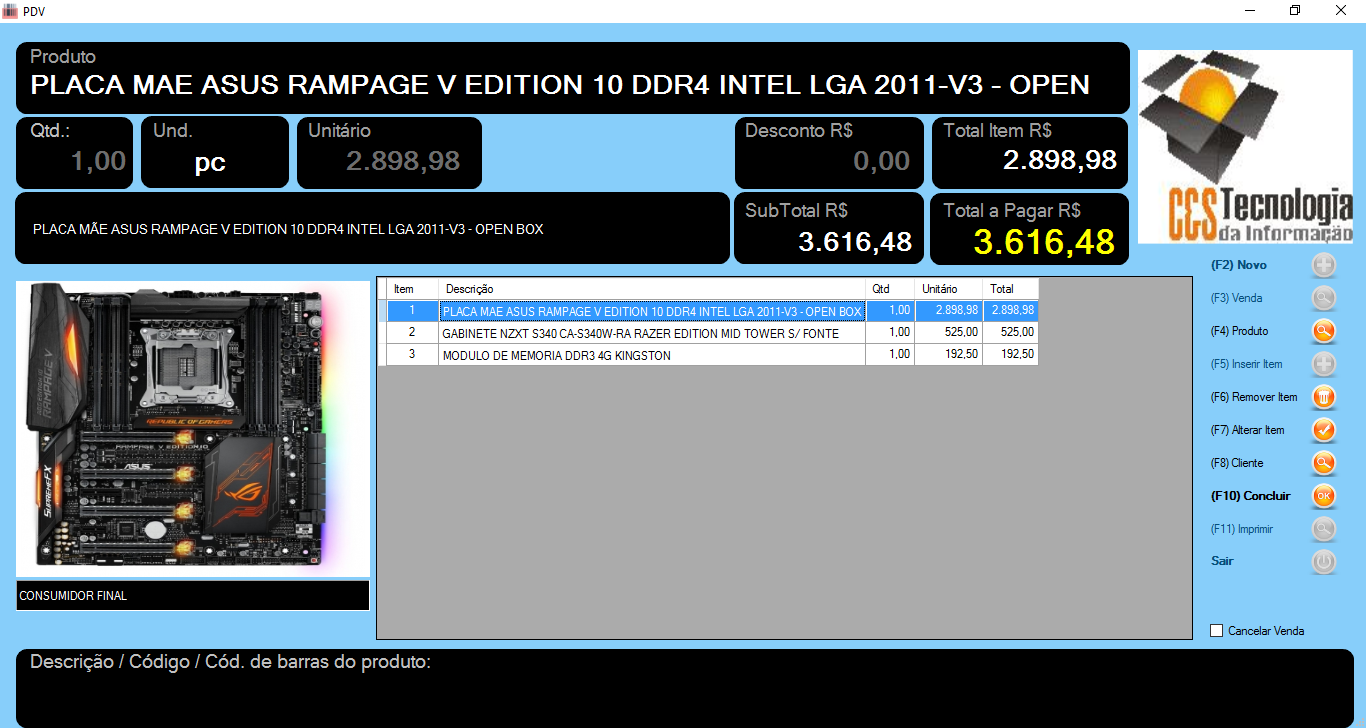Click the Total Item R$ value 2.898,98
The image size is (1366, 728).
[x=1060, y=160]
